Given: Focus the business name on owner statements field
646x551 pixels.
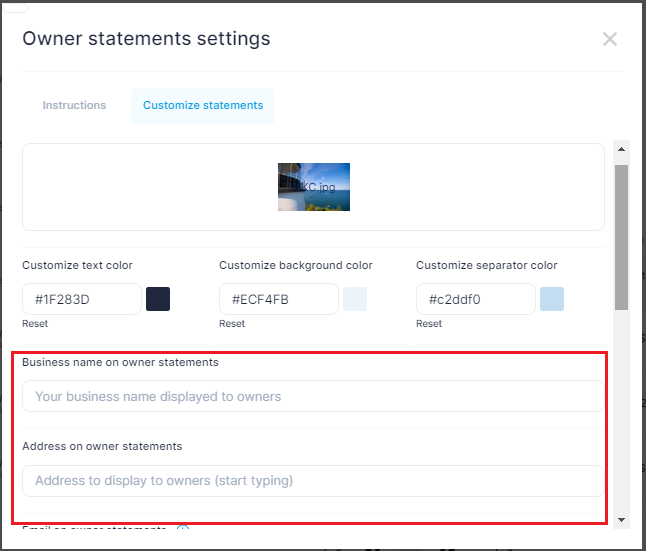Looking at the screenshot, I should (313, 396).
